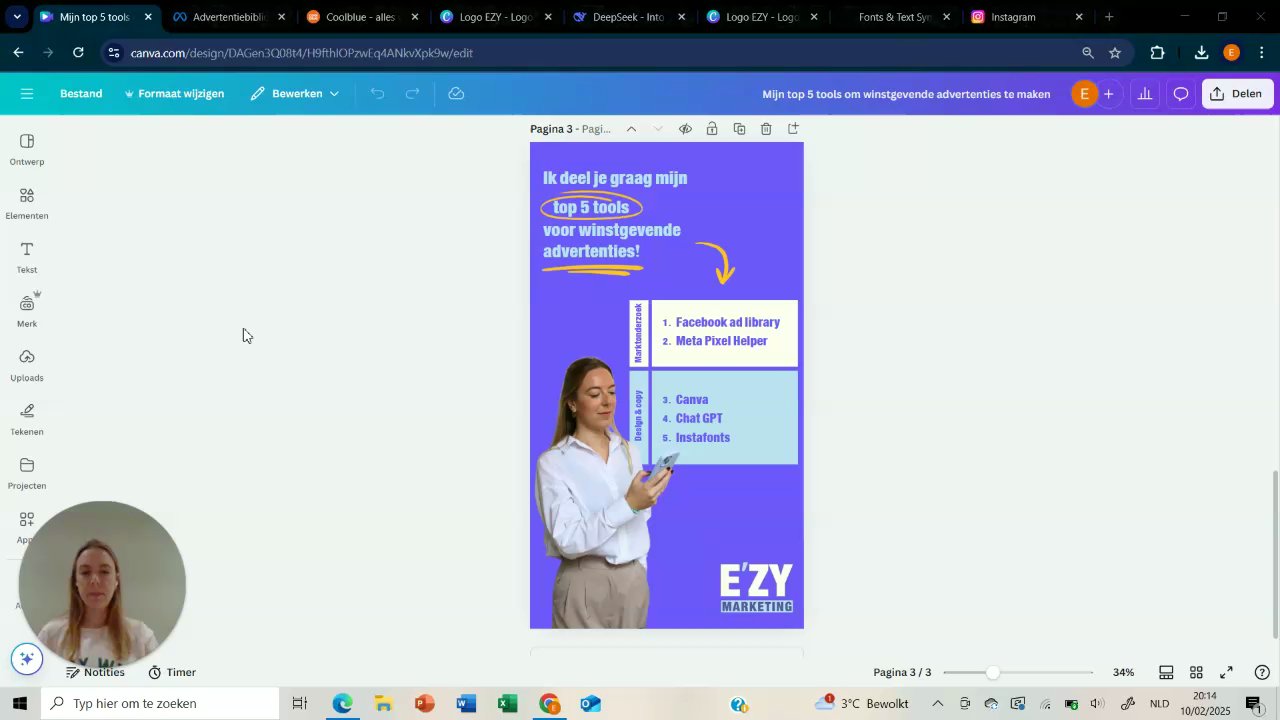
Task: Open Excel from the taskbar
Action: point(508,704)
